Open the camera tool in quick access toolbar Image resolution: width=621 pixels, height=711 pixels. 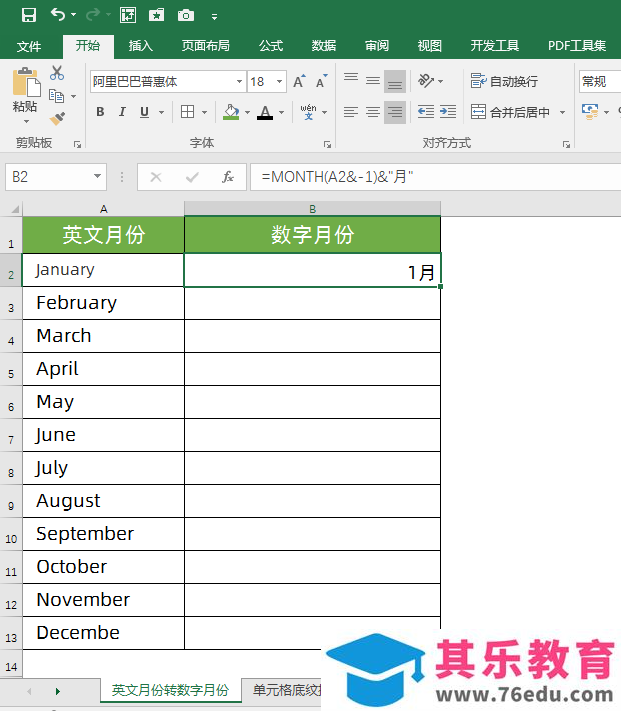point(185,15)
